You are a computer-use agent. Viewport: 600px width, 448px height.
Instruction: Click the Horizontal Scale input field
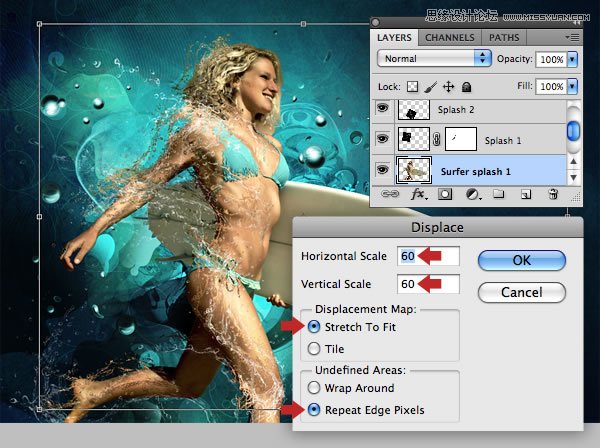[428, 256]
